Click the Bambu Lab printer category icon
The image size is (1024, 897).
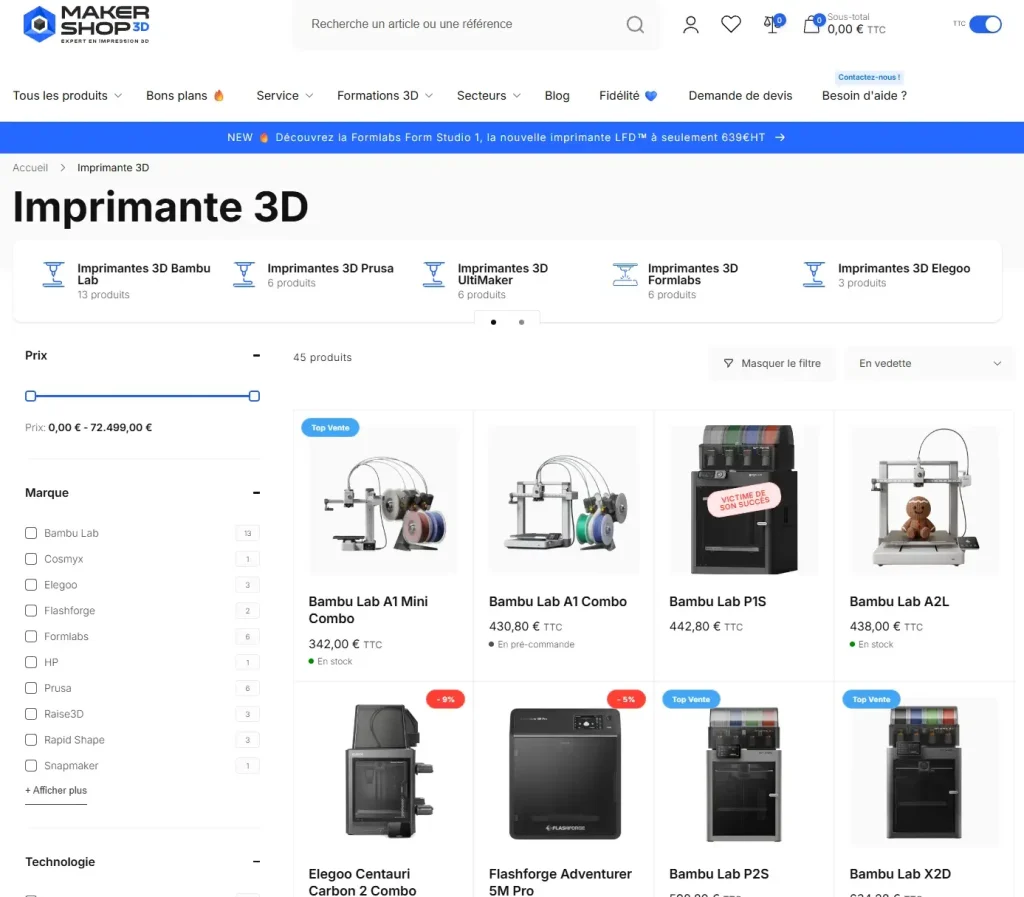coord(54,275)
